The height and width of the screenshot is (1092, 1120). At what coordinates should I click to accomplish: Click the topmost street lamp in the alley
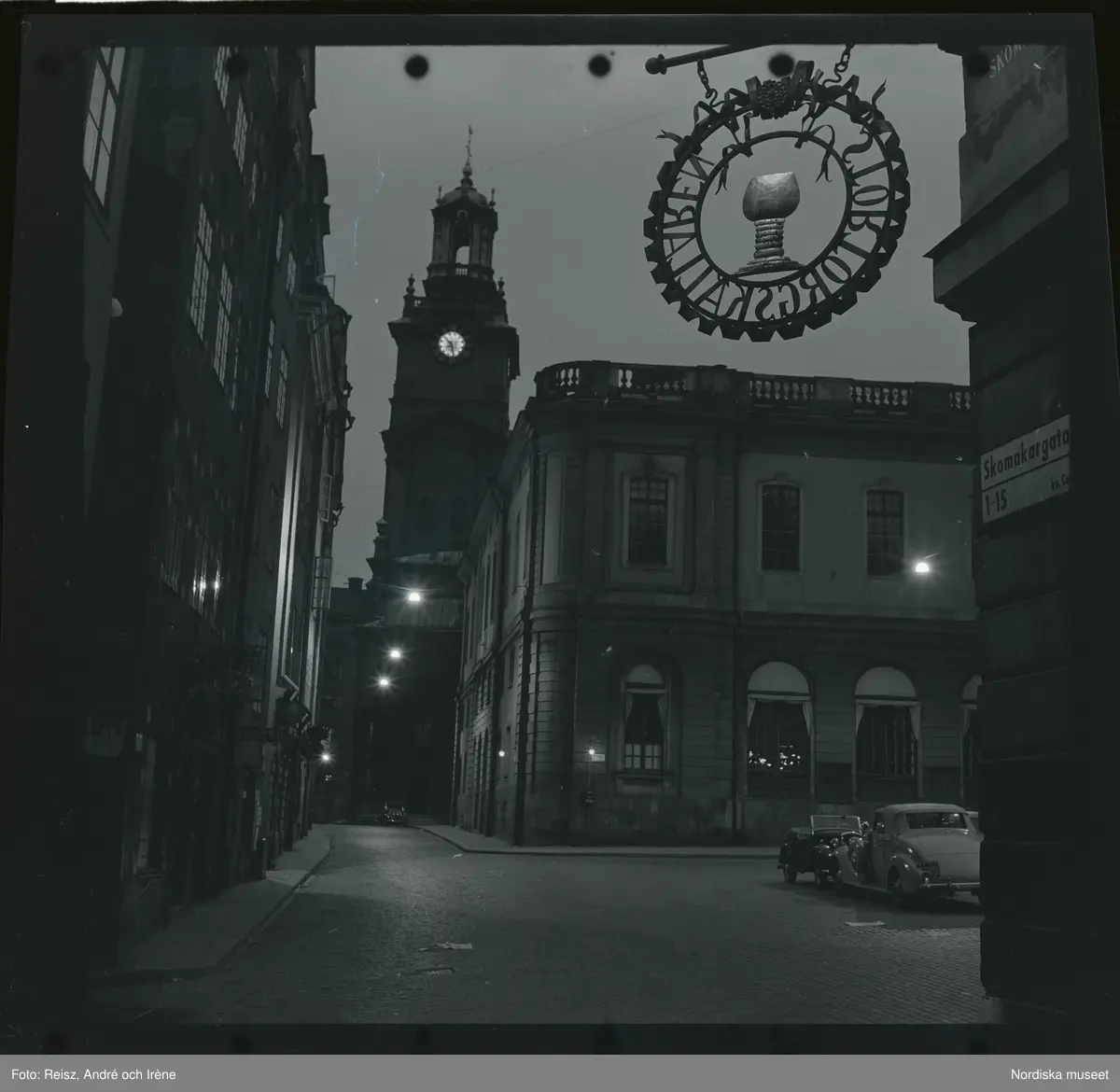413,595
